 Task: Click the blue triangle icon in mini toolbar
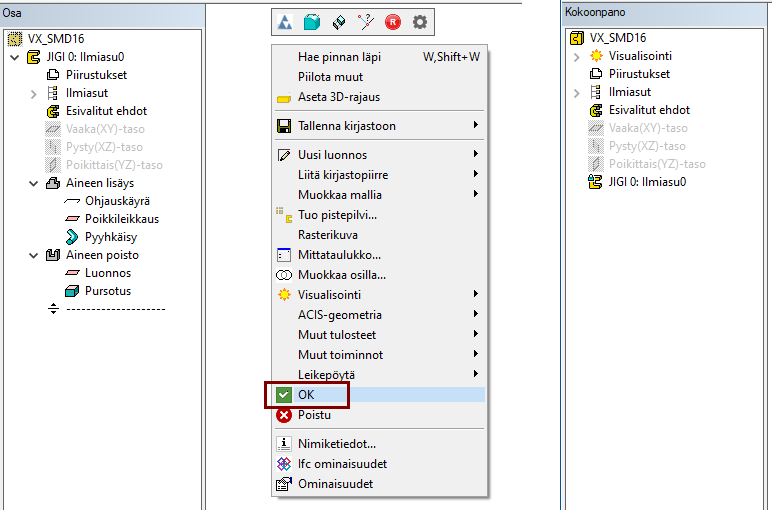285,22
